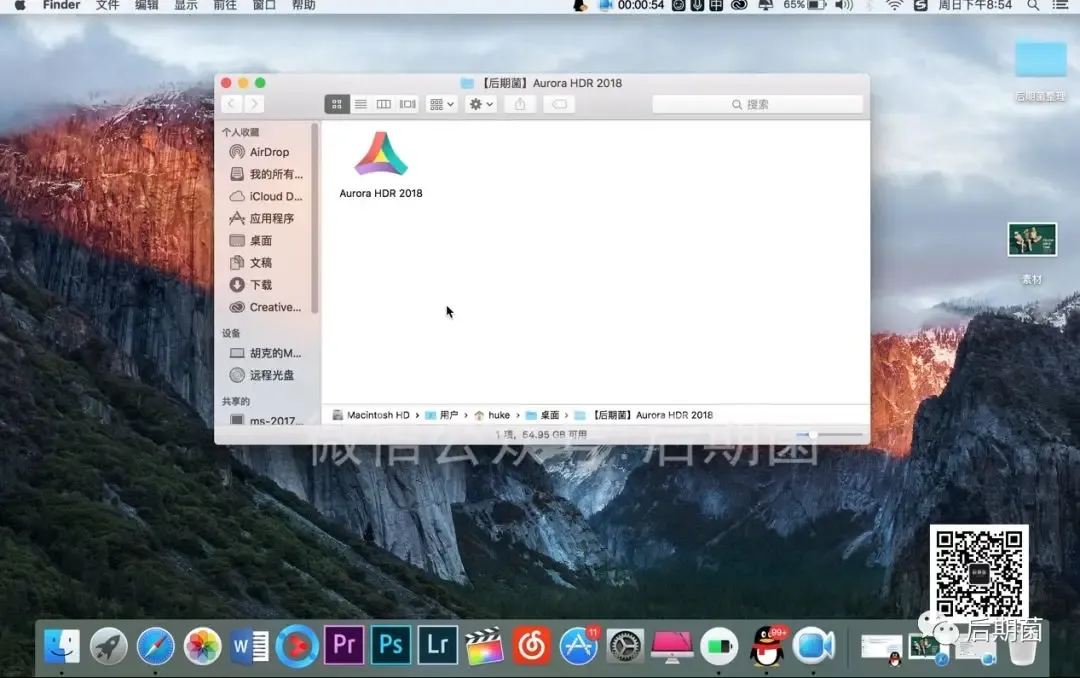
Task: Open CleanMyMac from the Dock
Action: pos(672,646)
